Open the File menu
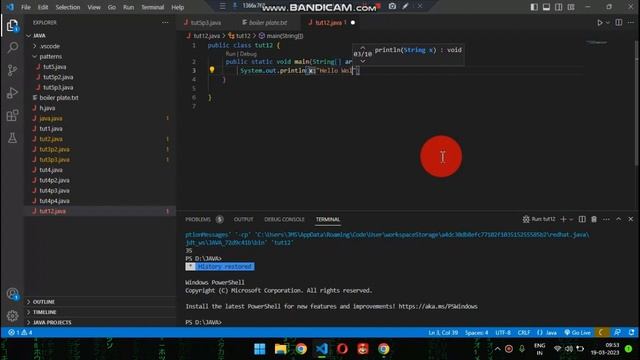The width and height of the screenshot is (640, 360). pos(26,7)
